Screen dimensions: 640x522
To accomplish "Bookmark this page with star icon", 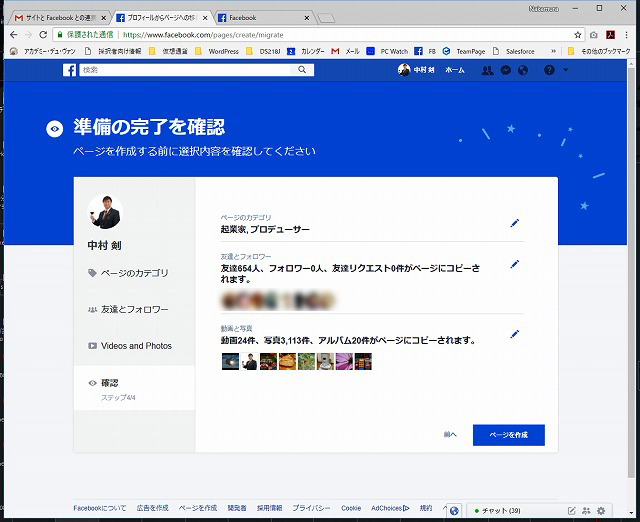I will click(x=578, y=34).
